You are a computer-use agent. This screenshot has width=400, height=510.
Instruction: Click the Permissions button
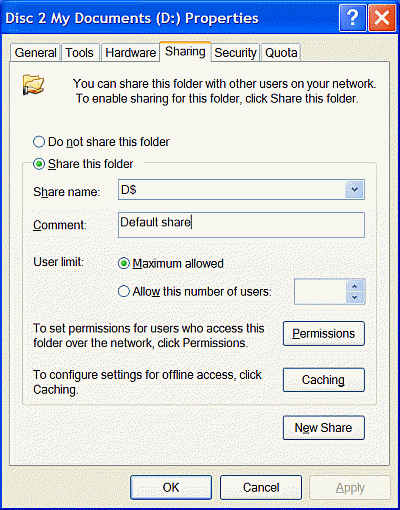click(324, 333)
